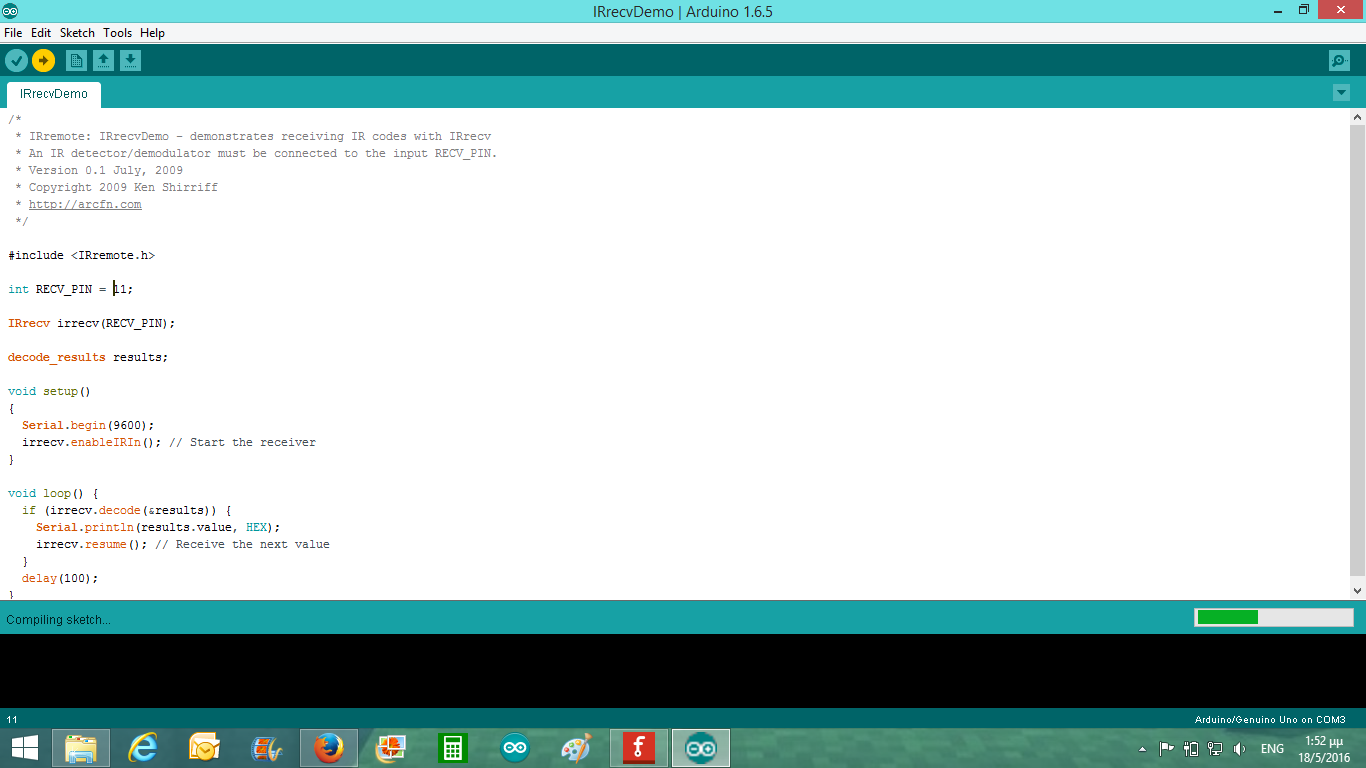1366x768 pixels.
Task: Open the mail envelope taskbar icon
Action: [205, 748]
